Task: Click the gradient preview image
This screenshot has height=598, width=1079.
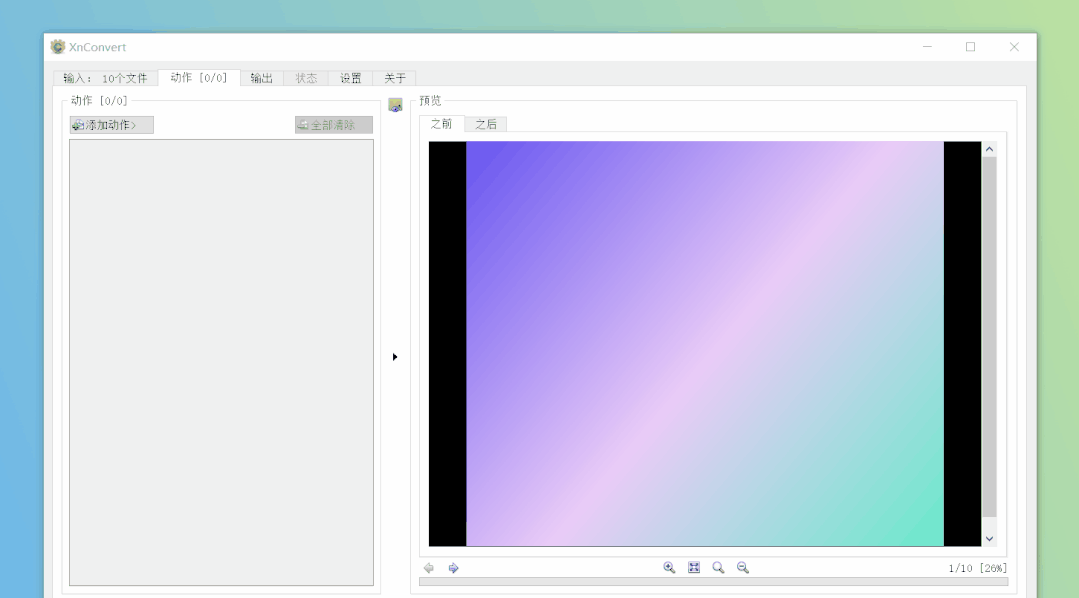Action: click(x=705, y=344)
